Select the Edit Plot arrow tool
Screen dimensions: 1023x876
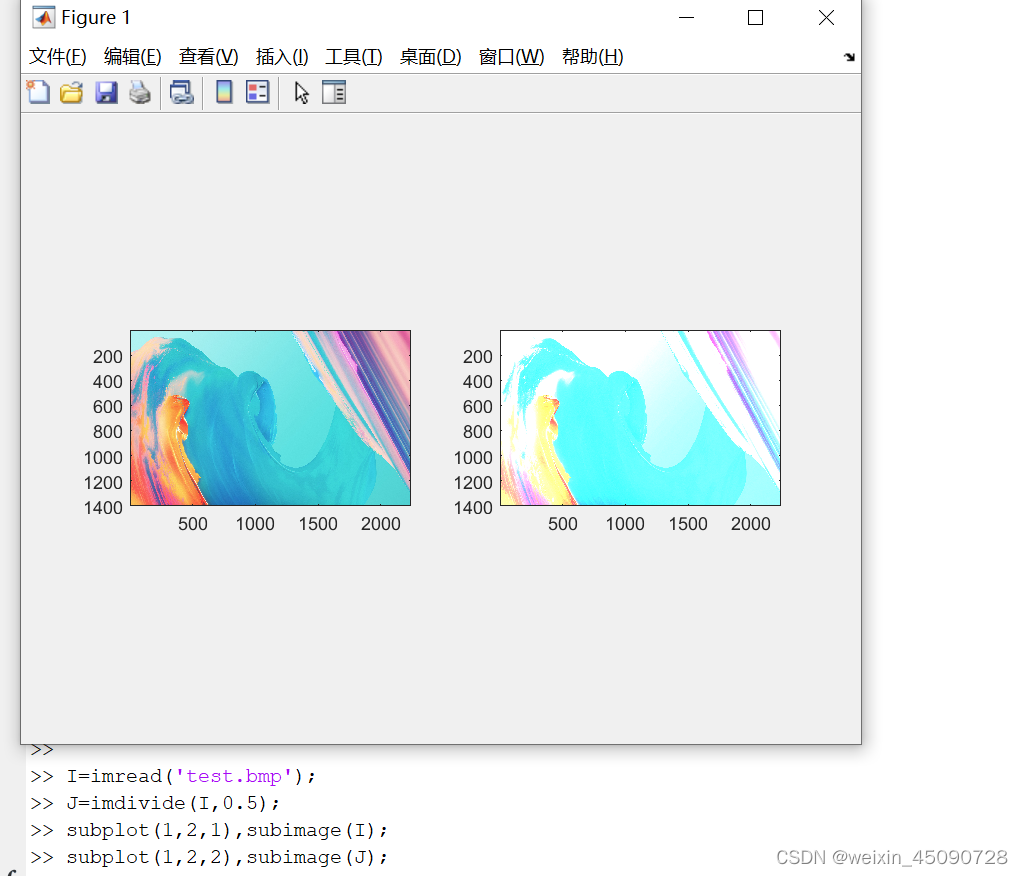click(301, 93)
